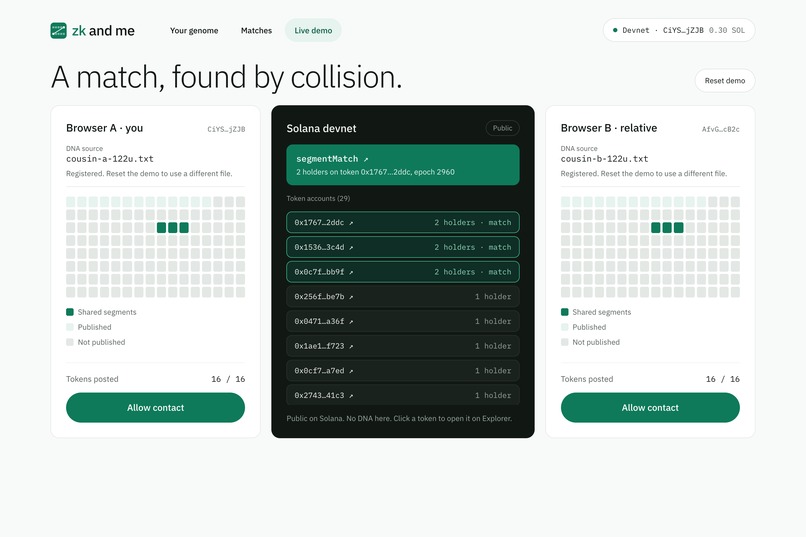Click the Public badge in Solana devnet panel
806x537 pixels.
(x=502, y=128)
